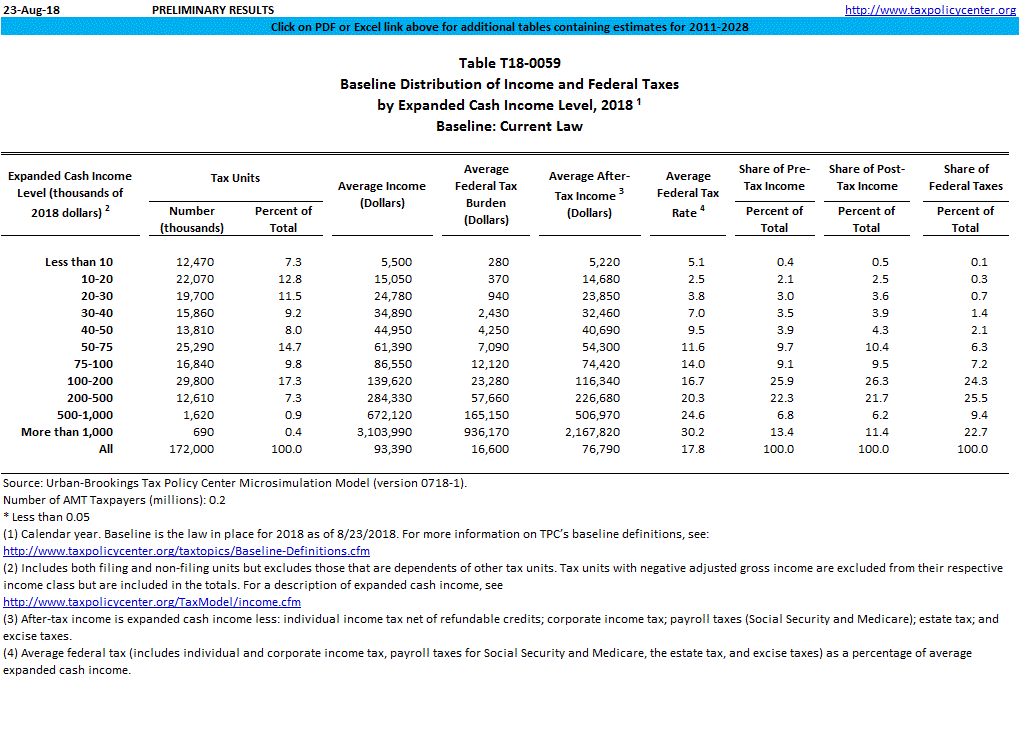Follow the TaxModel/income.cfm link
Viewport: 1019px width, 733px height.
(x=152, y=602)
